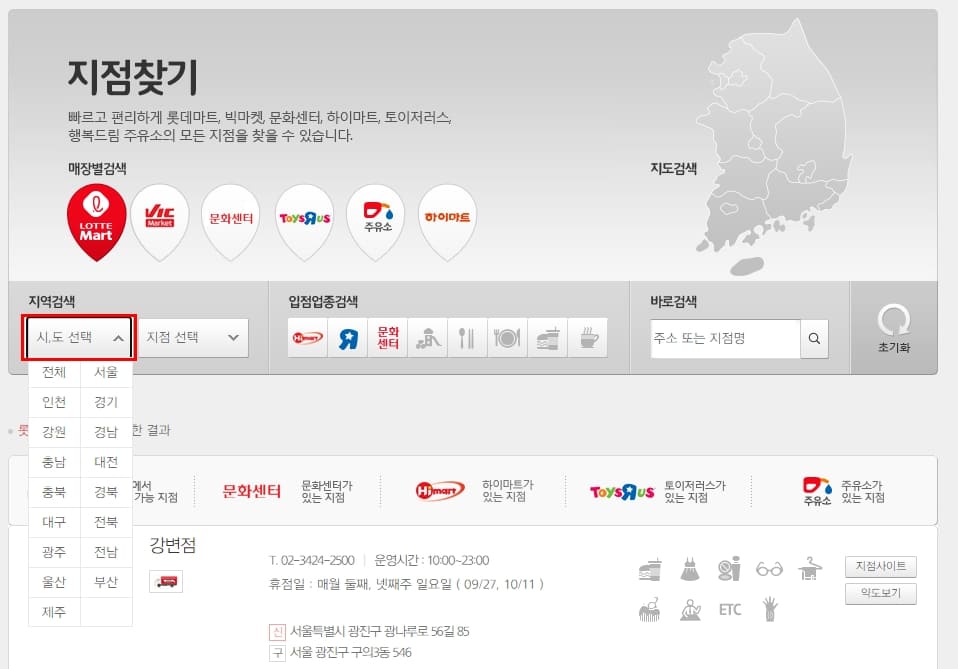The image size is (958, 669).
Task: Click 강변점 dress clothing icon
Action: coord(690,569)
